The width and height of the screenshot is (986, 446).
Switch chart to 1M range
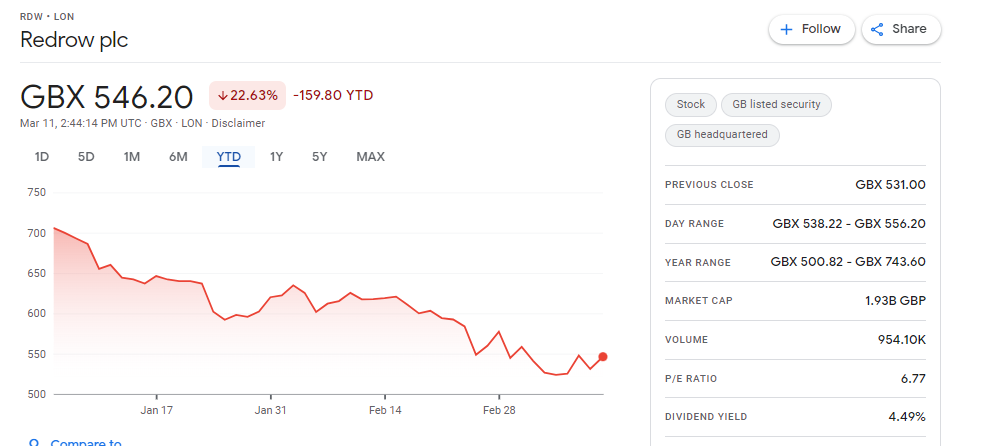coord(131,157)
